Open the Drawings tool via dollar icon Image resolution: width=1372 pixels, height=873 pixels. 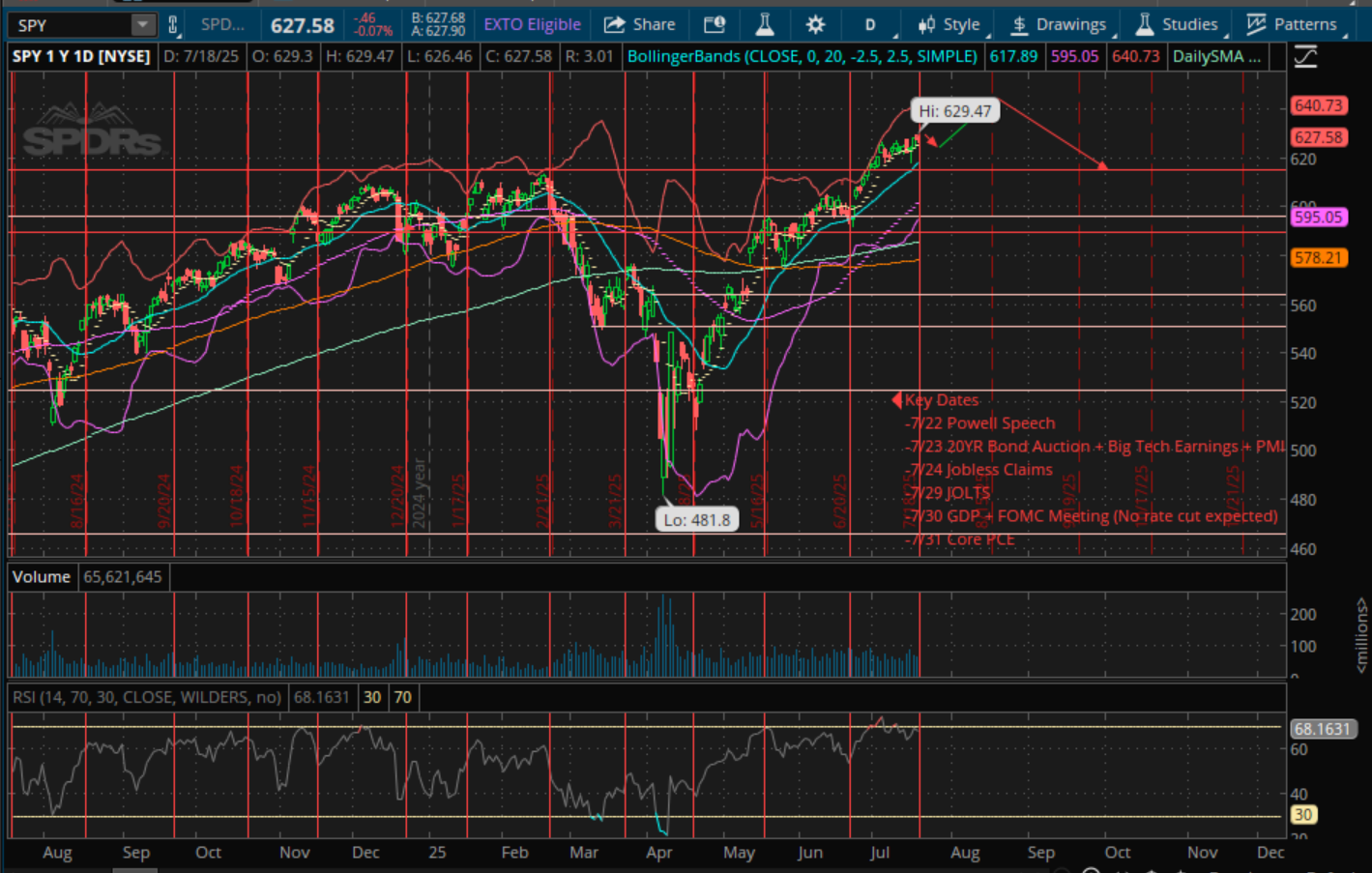click(1019, 24)
